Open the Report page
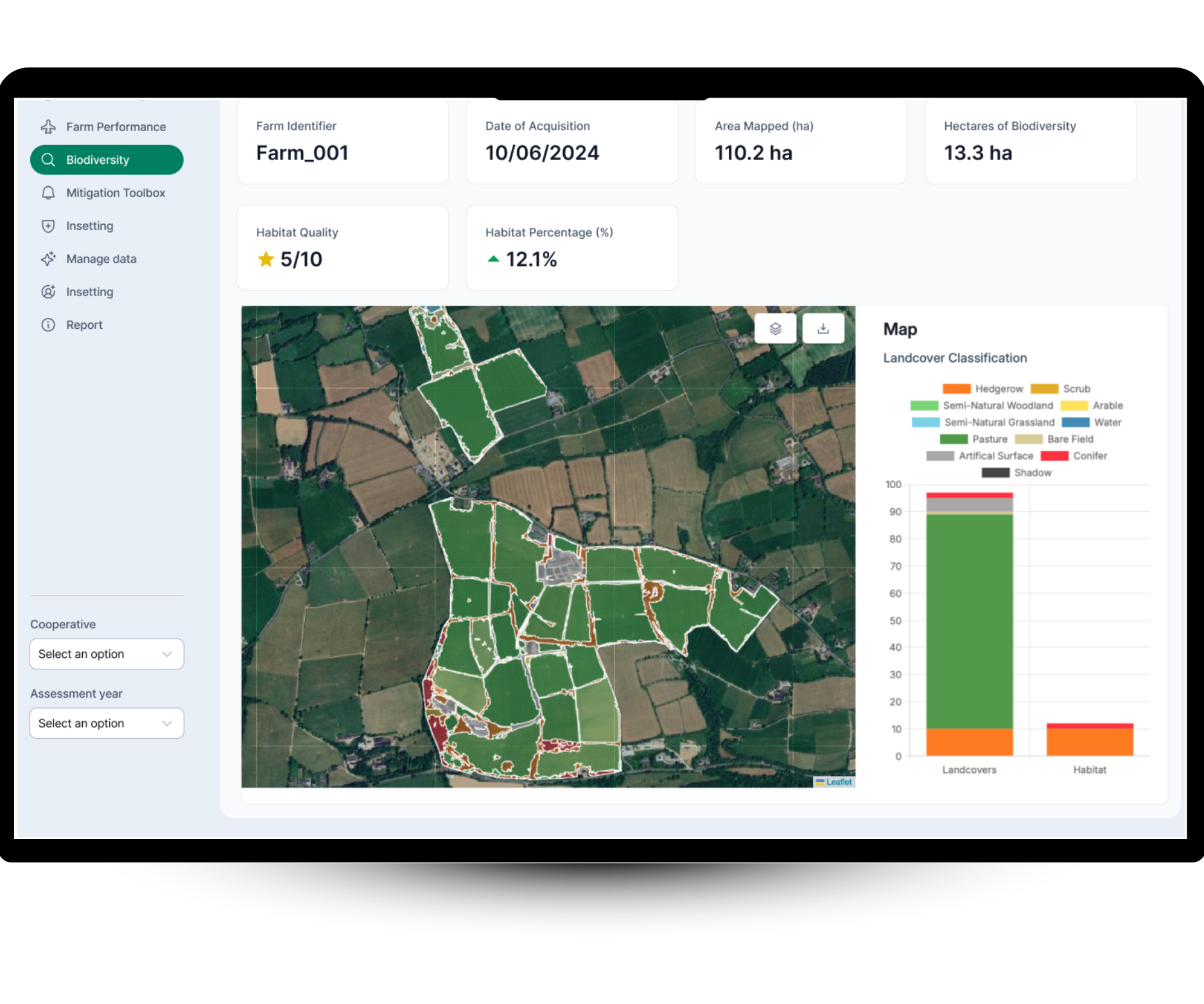Screen dimensions: 1204x1004 tap(107, 324)
